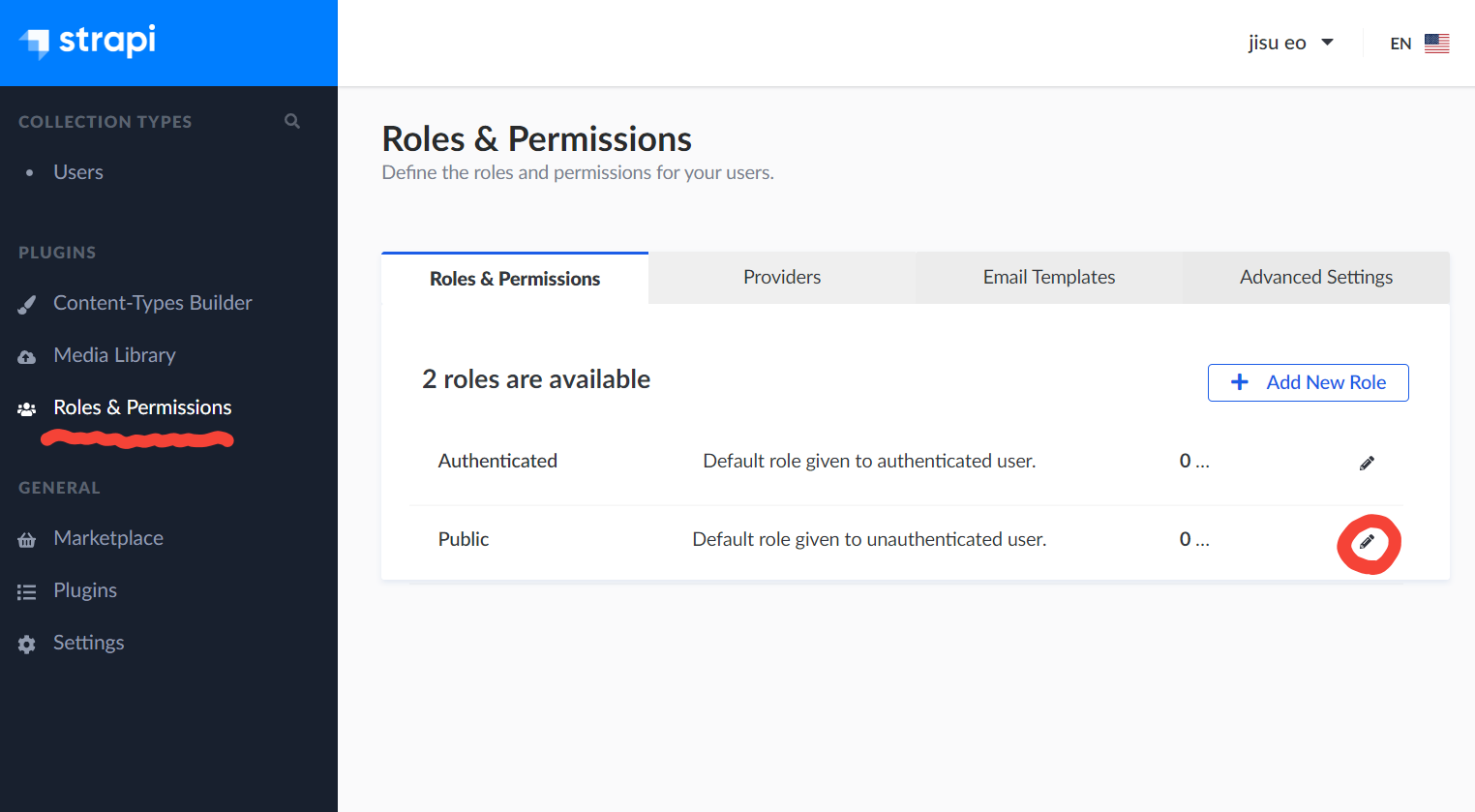The image size is (1475, 812).
Task: Open Users collection type
Action: (78, 172)
